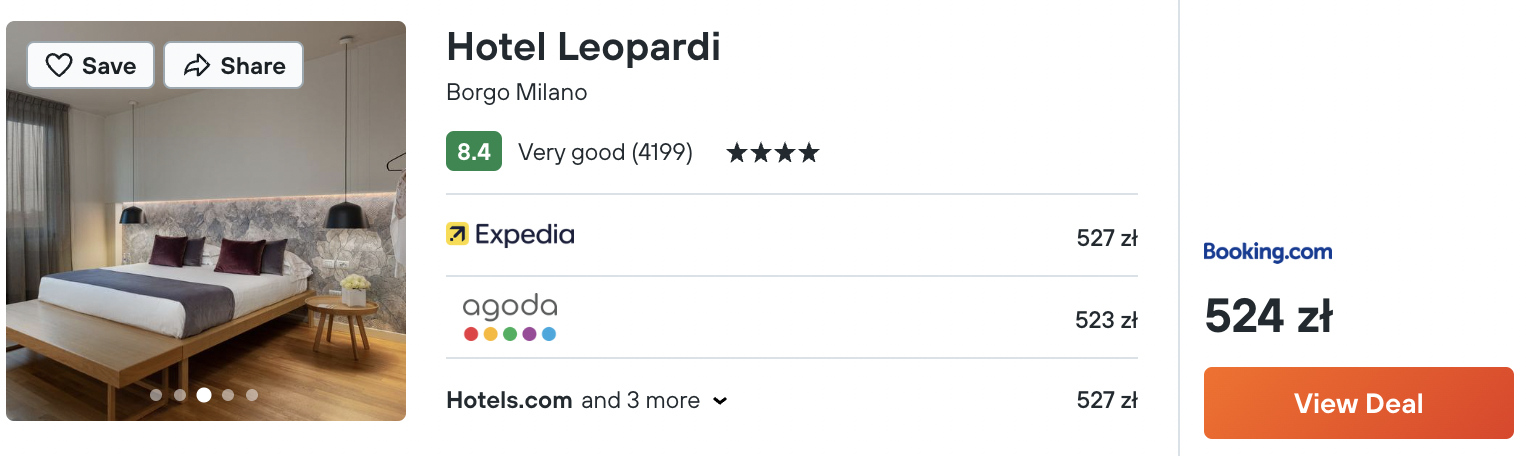Click the four-star rating icons
This screenshot has height=456, width=1526.
click(x=773, y=153)
